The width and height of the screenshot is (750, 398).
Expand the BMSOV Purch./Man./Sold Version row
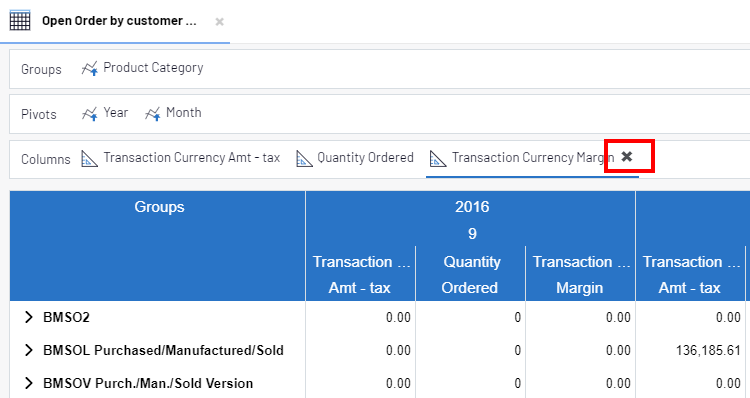pyautogui.click(x=29, y=383)
